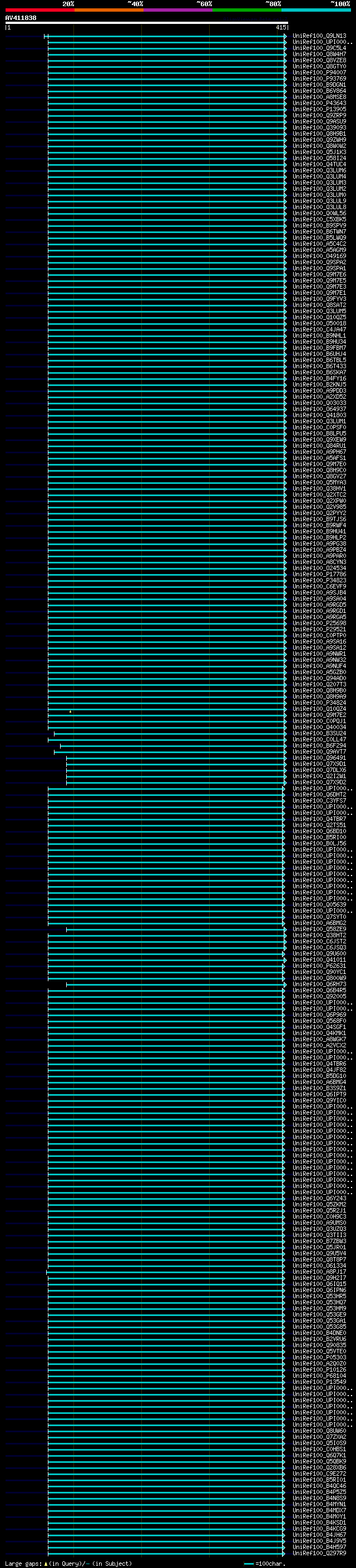Image resolution: width=356 pixels, height=1568 pixels.
Task: Click the UniRef100_P10126 label
Action: click(x=319, y=1369)
